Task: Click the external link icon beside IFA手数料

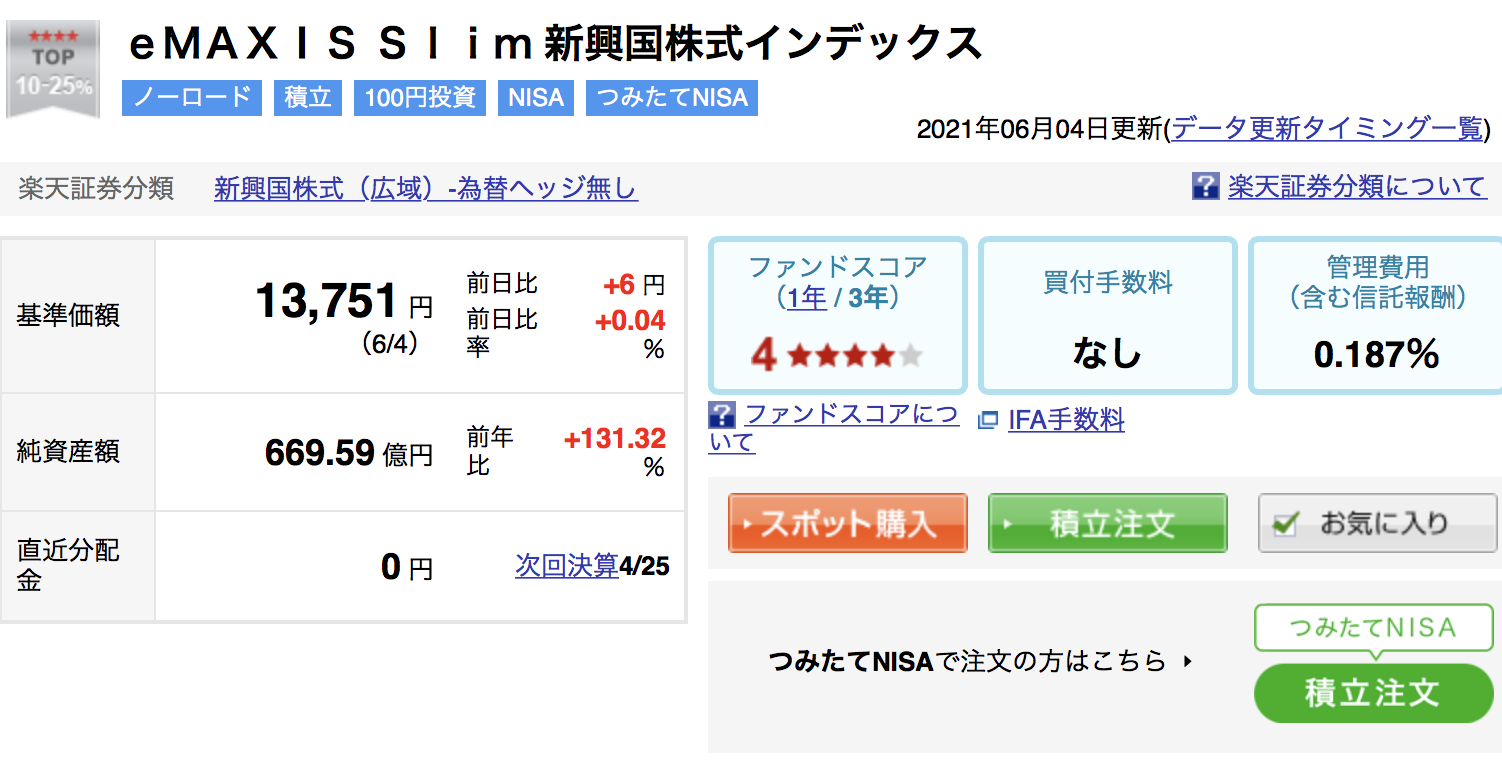Action: pos(988,421)
